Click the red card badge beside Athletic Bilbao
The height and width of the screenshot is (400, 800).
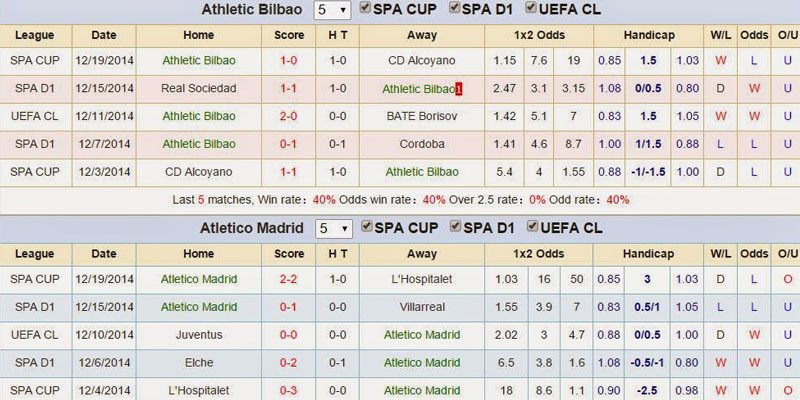point(459,89)
